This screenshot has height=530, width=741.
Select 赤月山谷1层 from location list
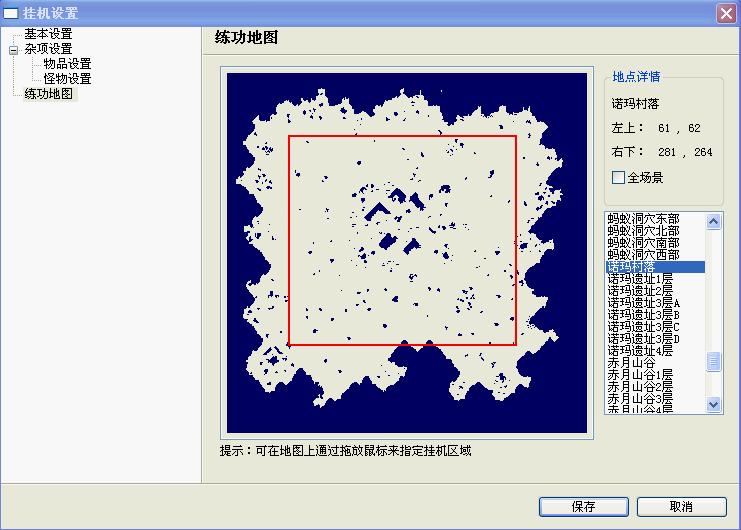pos(640,375)
